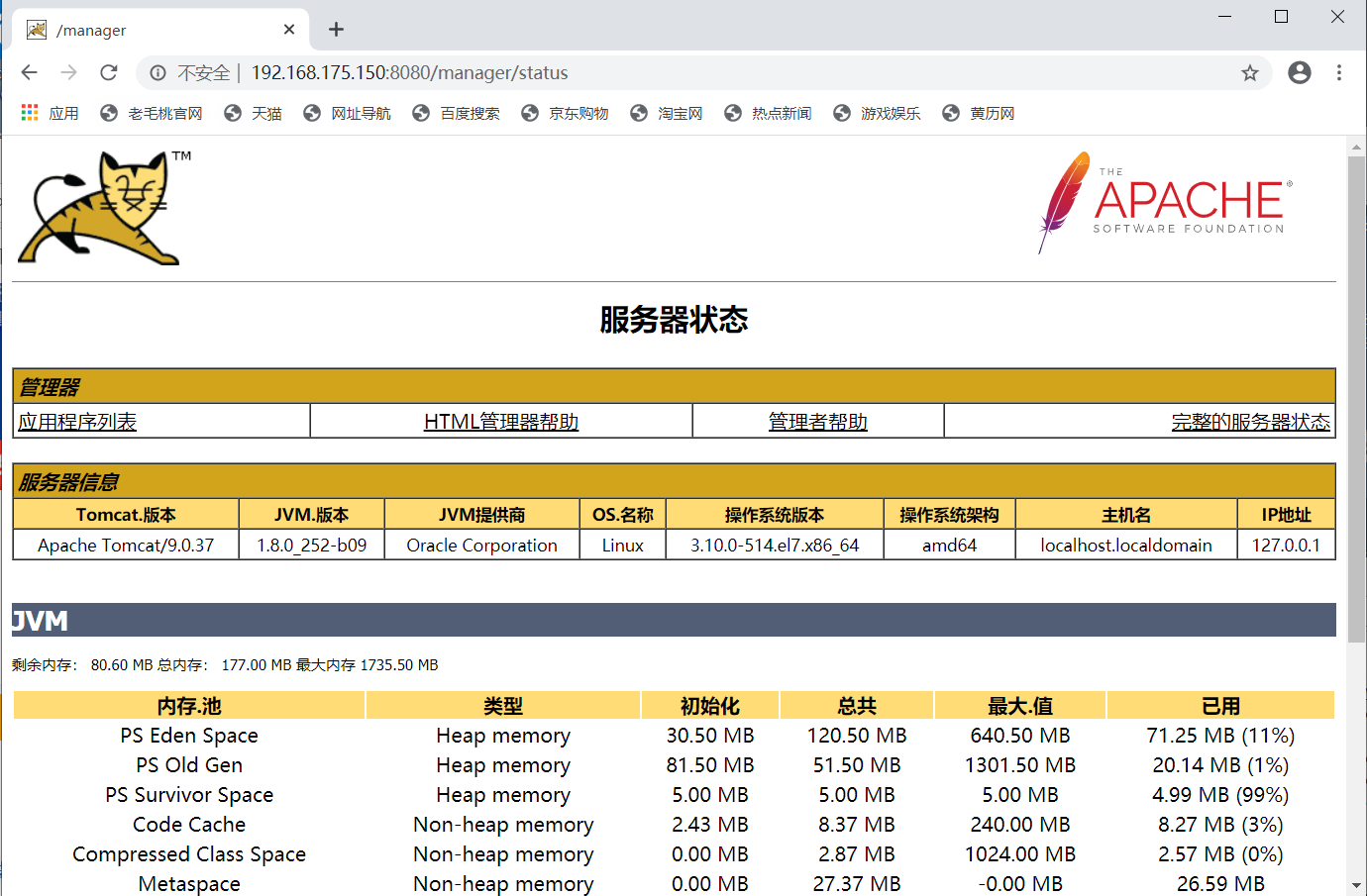This screenshot has width=1367, height=896.
Task: Click the reload page icon
Action: coord(109,72)
